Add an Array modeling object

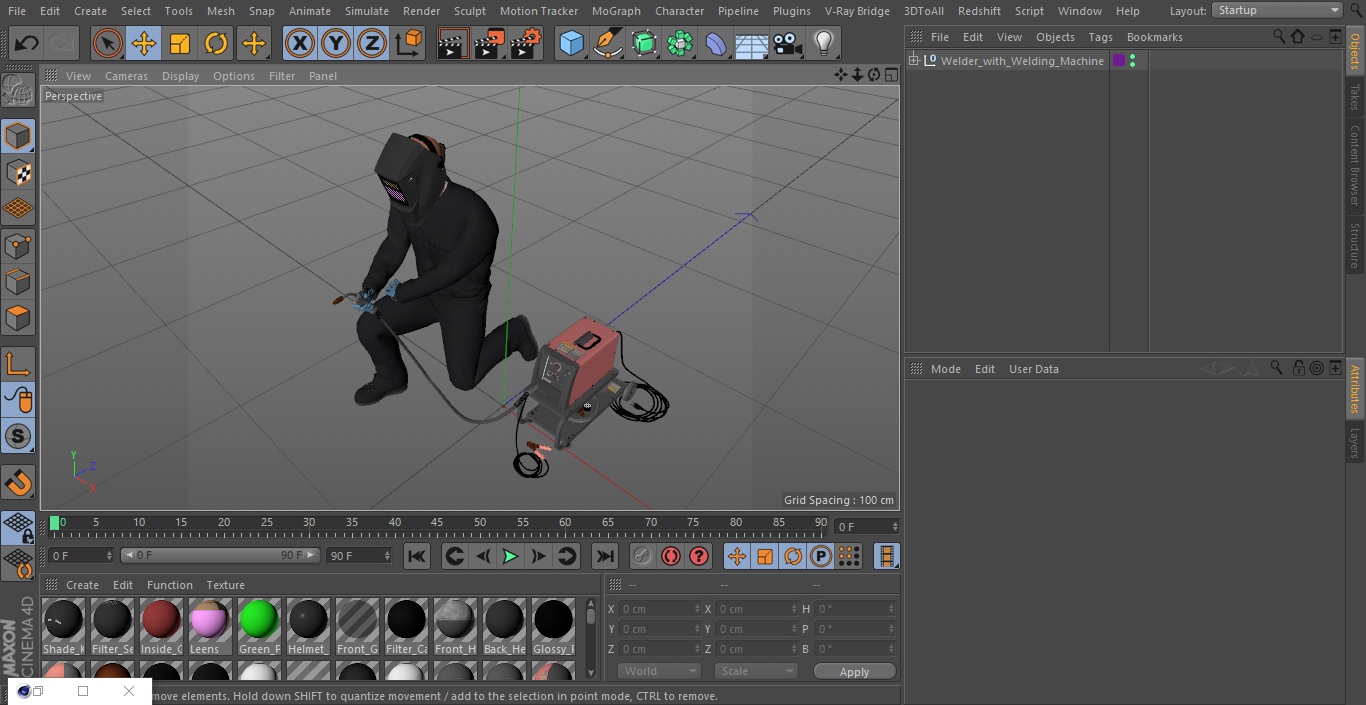click(680, 43)
